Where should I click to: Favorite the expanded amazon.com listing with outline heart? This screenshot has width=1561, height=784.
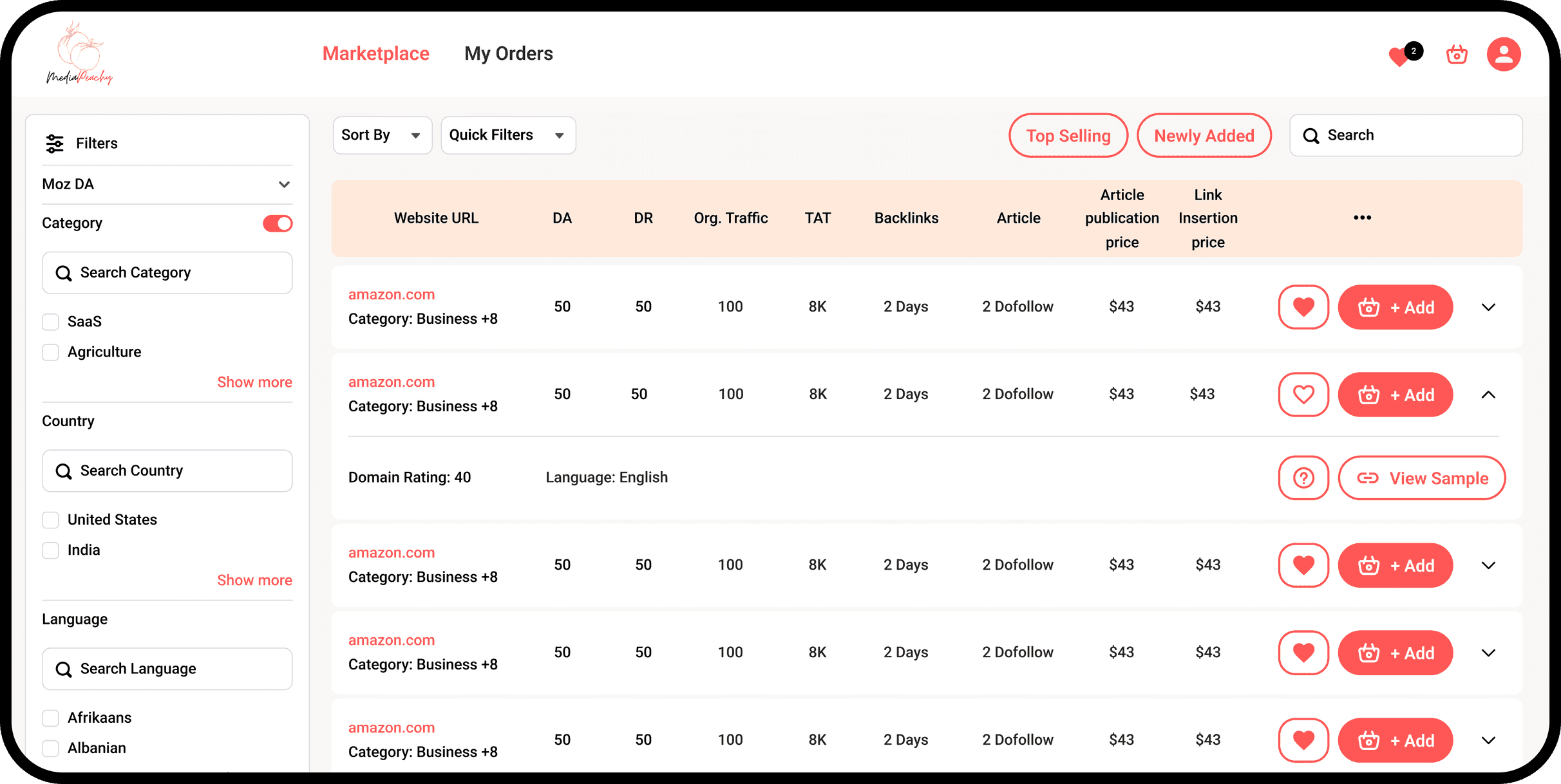pyautogui.click(x=1303, y=395)
